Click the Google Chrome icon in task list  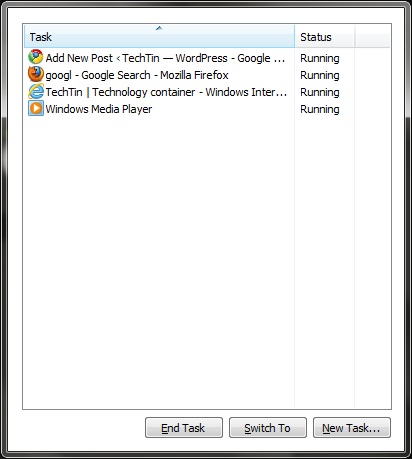[36, 57]
